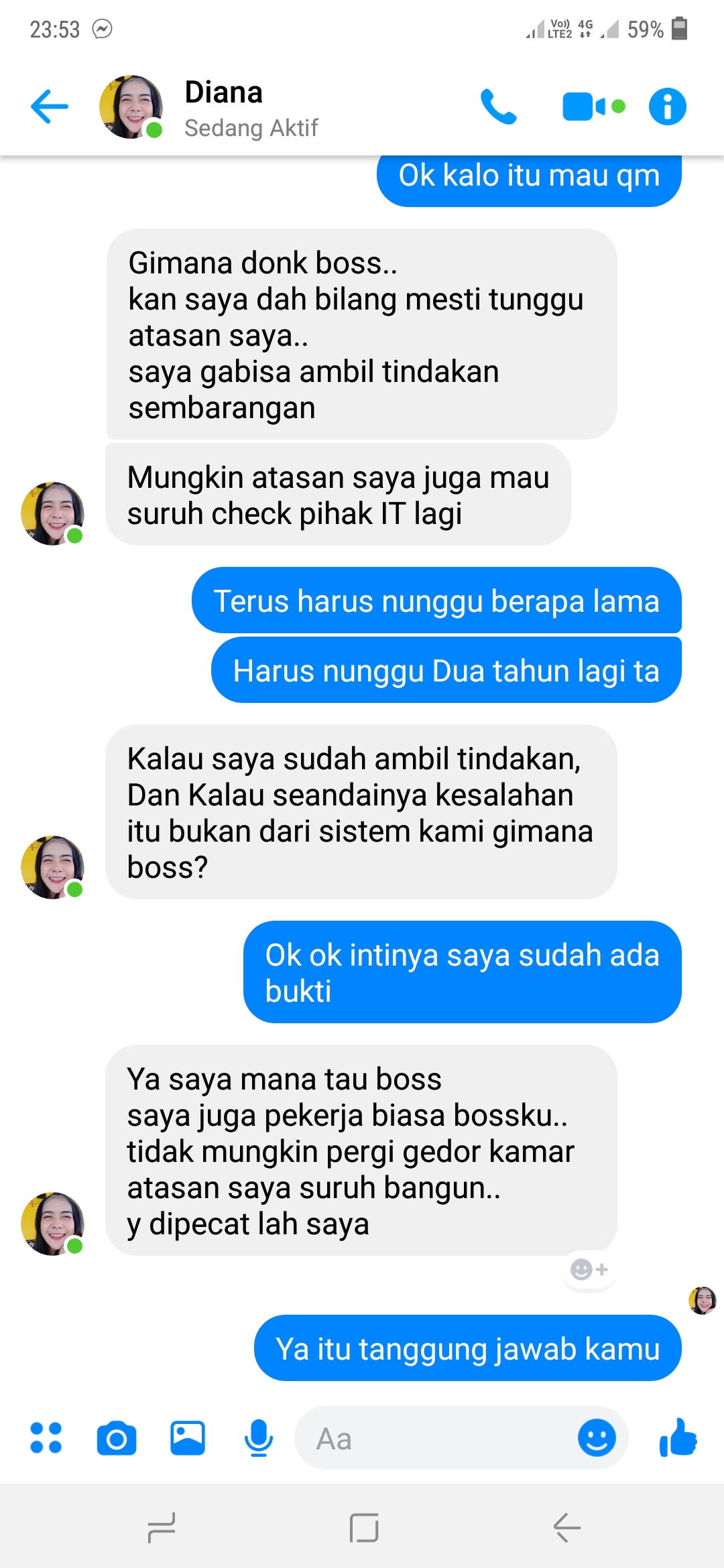Screen dimensions: 724x1568
Task: Open the camera from the composer bar
Action: coord(117,1438)
